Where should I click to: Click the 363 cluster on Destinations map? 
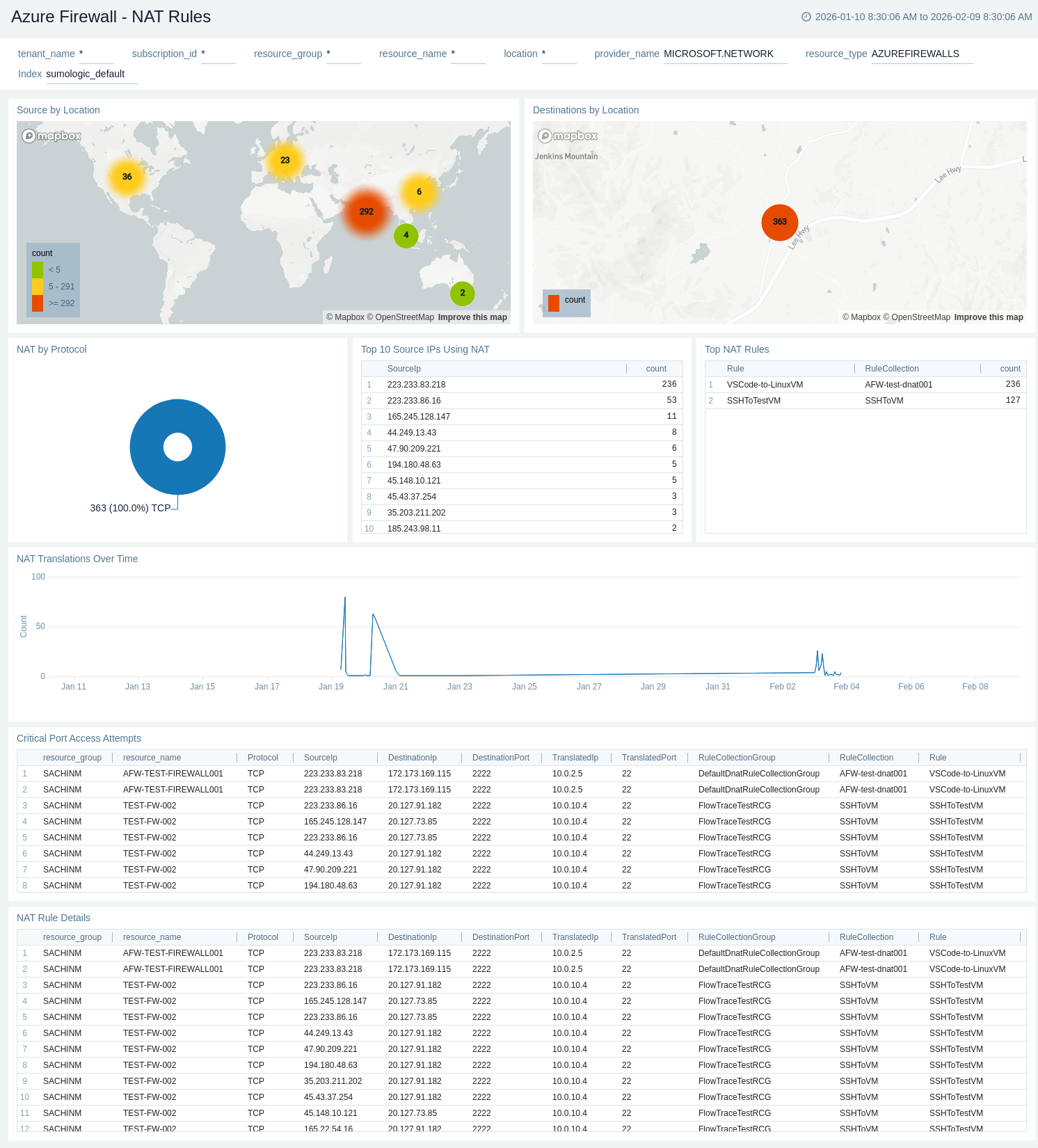(779, 222)
